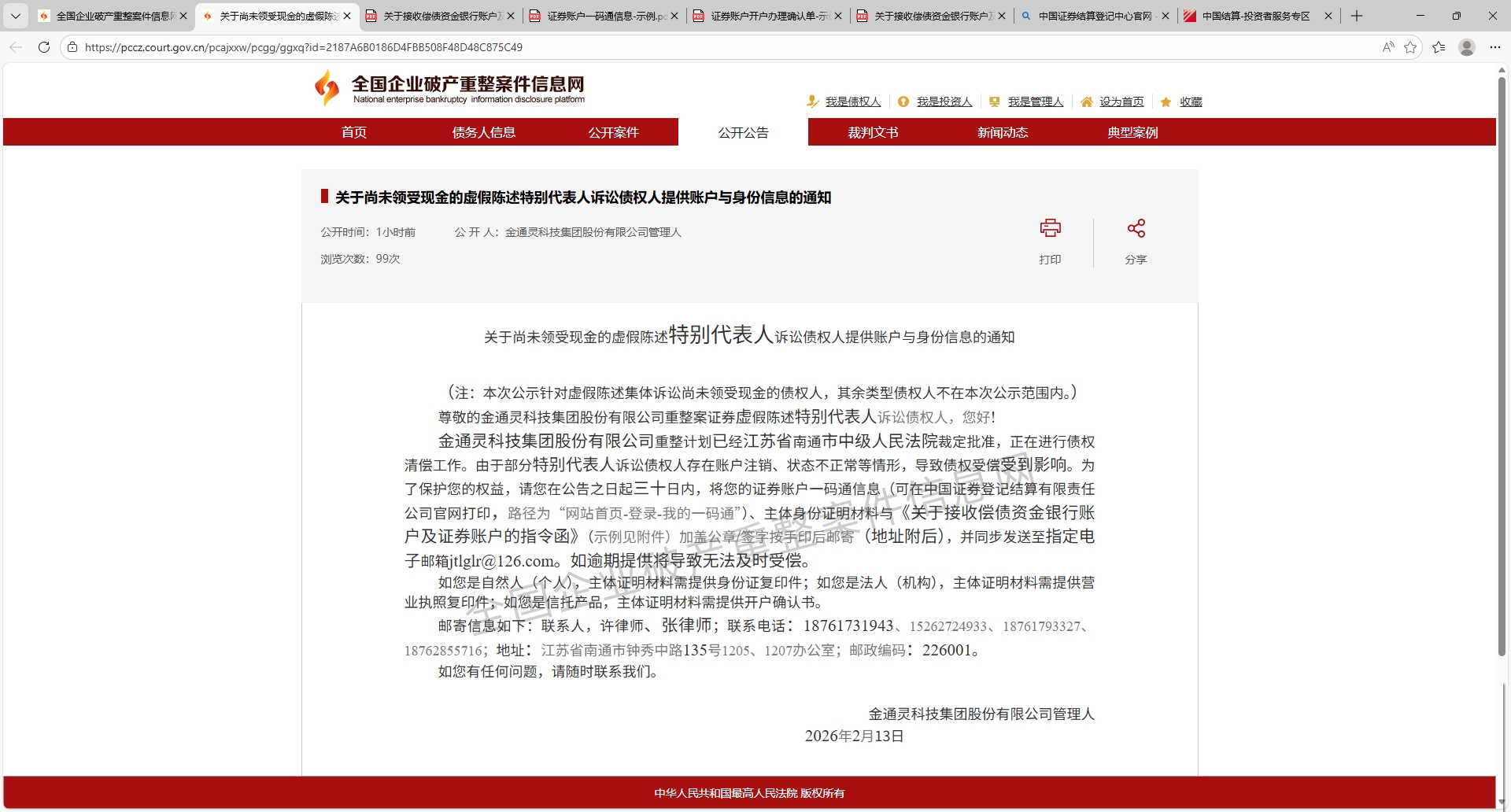Click the email jtlglr@126.com text

tap(502, 561)
